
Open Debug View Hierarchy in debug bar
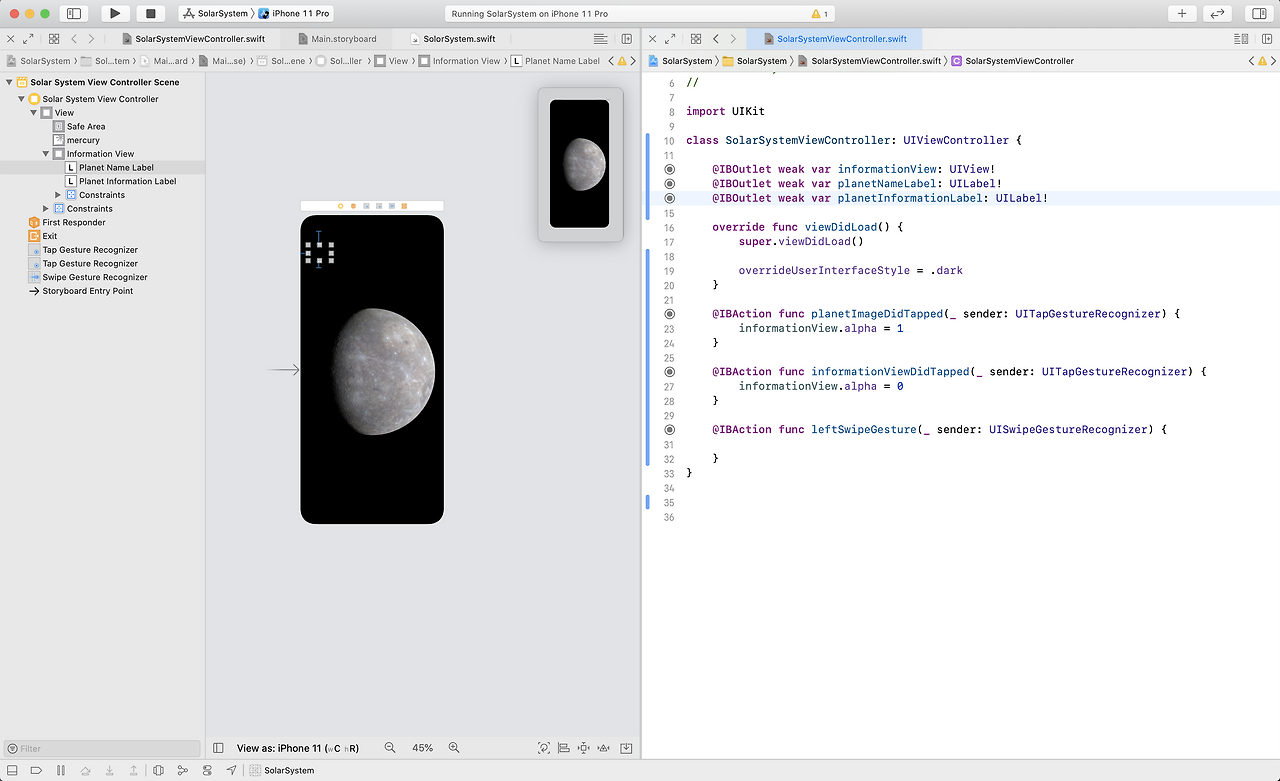[159, 770]
